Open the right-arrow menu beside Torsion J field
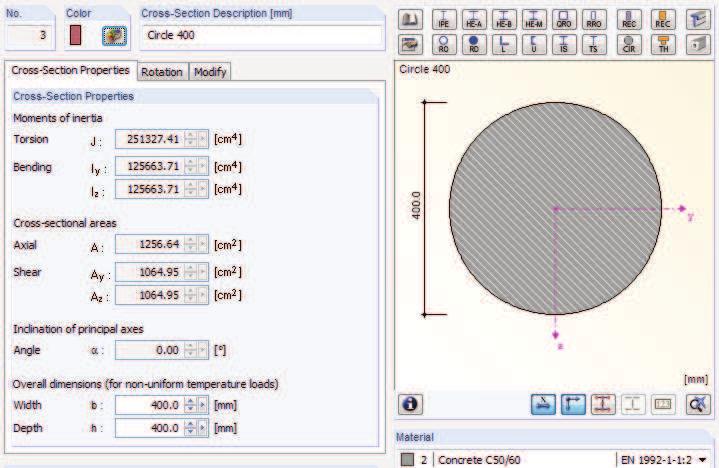The height and width of the screenshot is (468, 719). point(202,139)
